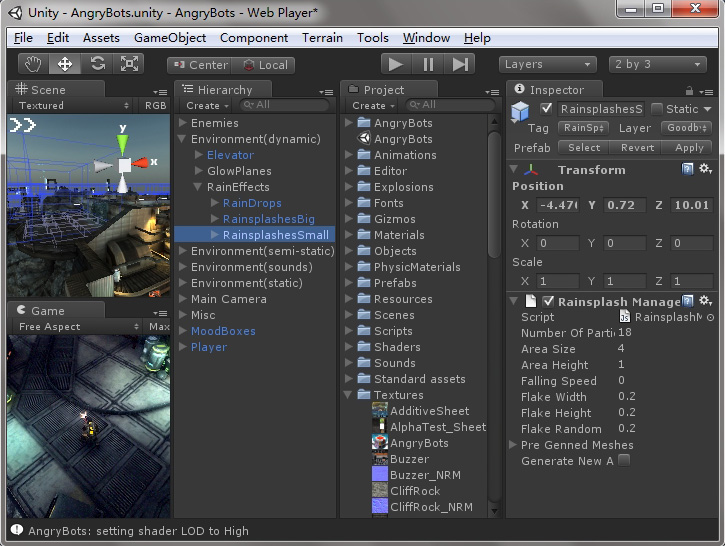The width and height of the screenshot is (725, 546).
Task: Open the Layer dropdown in Inspector
Action: [x=687, y=128]
